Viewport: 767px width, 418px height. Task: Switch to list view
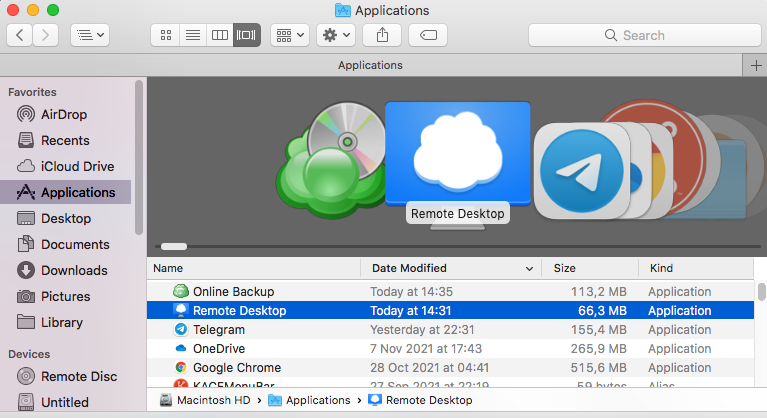coord(193,35)
